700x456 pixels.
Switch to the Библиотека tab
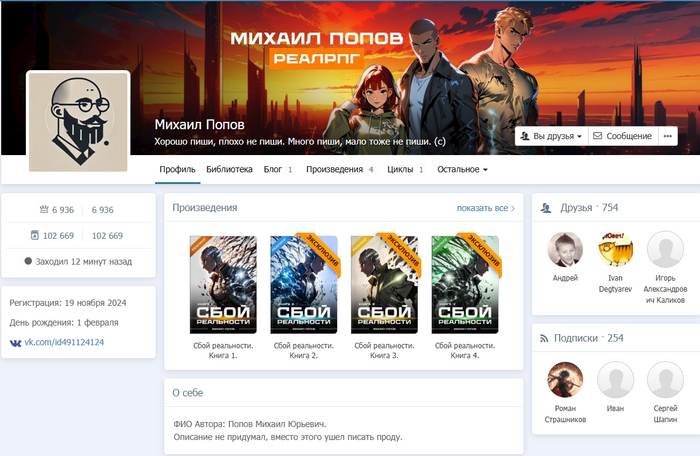[x=229, y=169]
